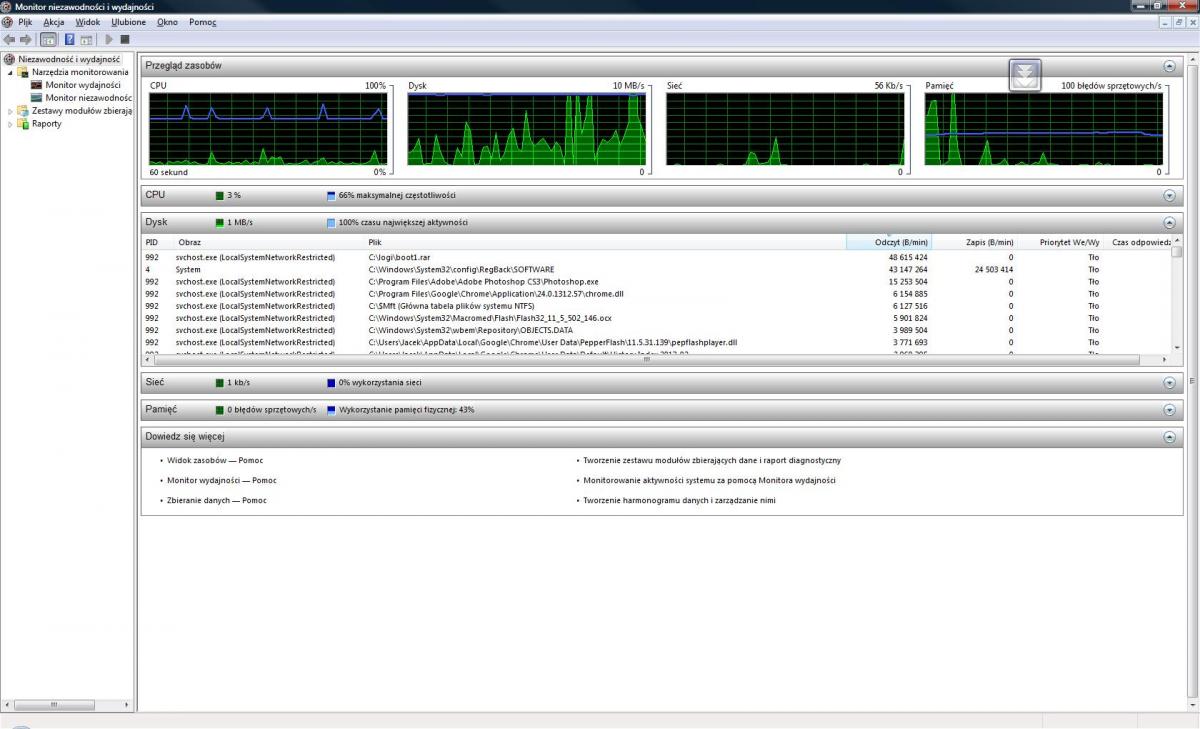Expand the Raporty tree node arrow
This screenshot has height=729, width=1200.
11,124
